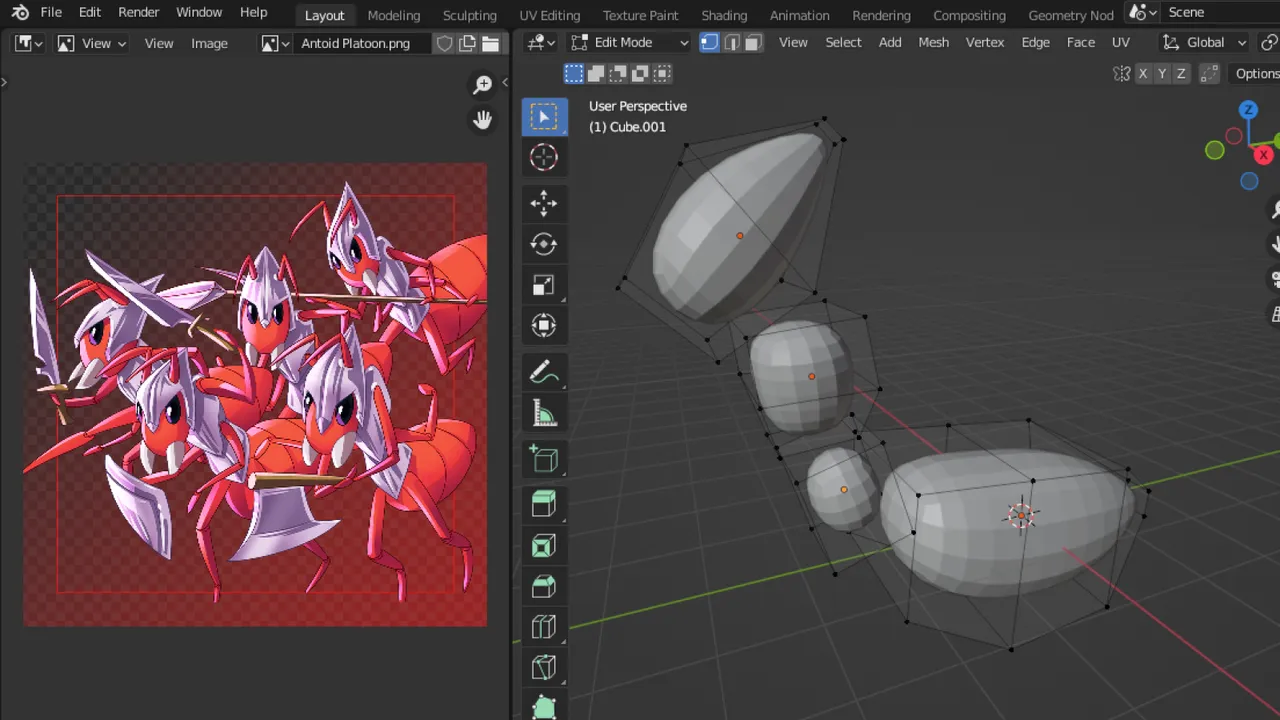Select the Select Box tool
Viewport: 1280px width, 720px height.
point(544,117)
